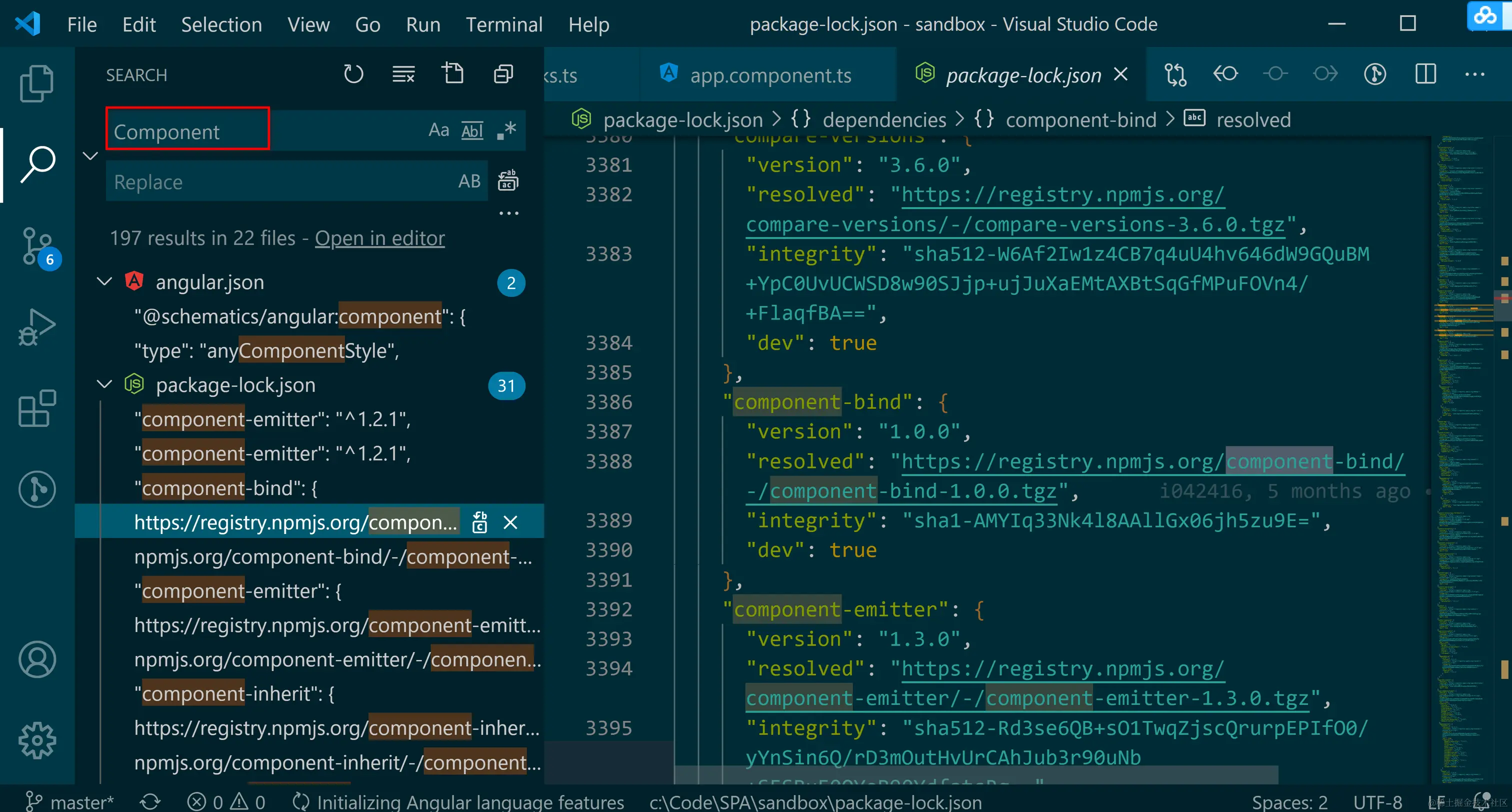Screen dimensions: 1512x812
Task: Open the Run and Debug view
Action: pyautogui.click(x=36, y=326)
